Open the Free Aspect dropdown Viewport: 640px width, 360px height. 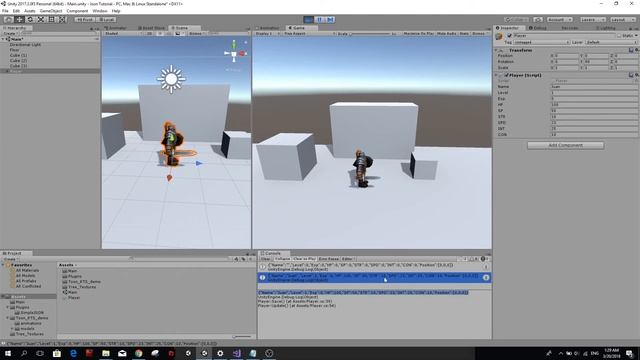click(x=309, y=33)
